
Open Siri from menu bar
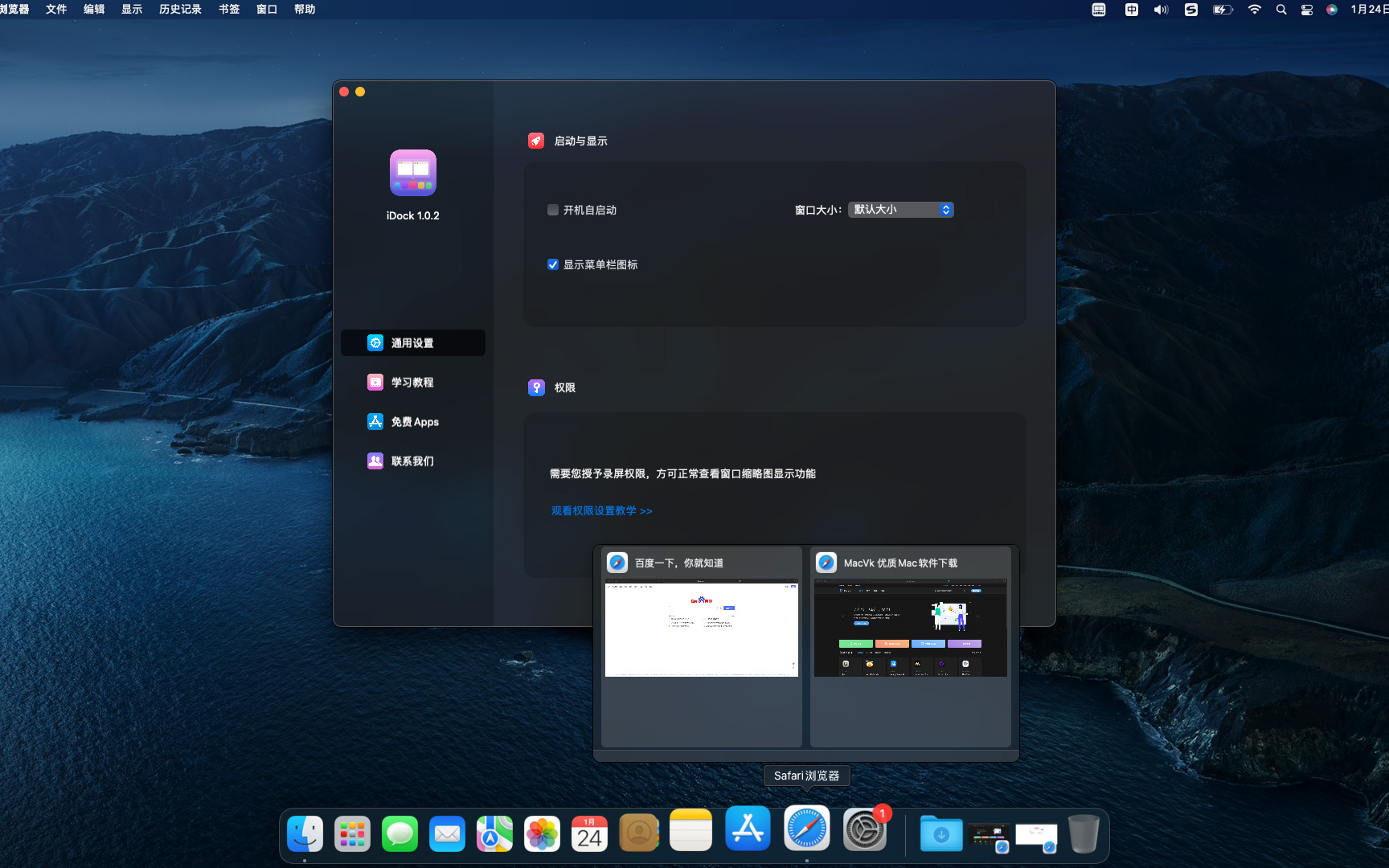1332,10
